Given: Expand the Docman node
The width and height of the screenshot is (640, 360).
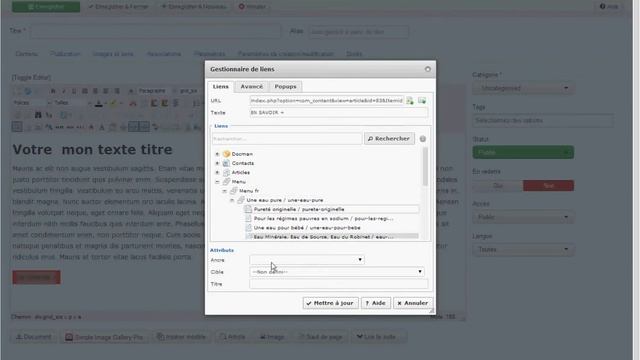Looking at the screenshot, I should 217,154.
